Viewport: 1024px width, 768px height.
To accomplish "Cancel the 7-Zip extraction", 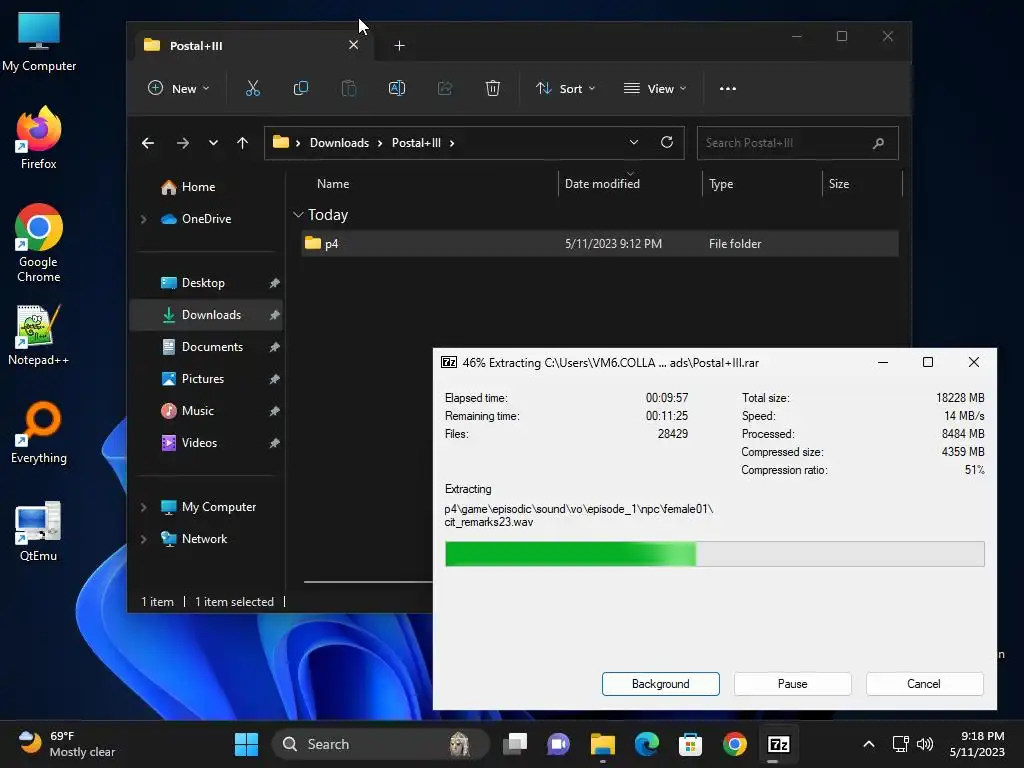I will tap(924, 684).
